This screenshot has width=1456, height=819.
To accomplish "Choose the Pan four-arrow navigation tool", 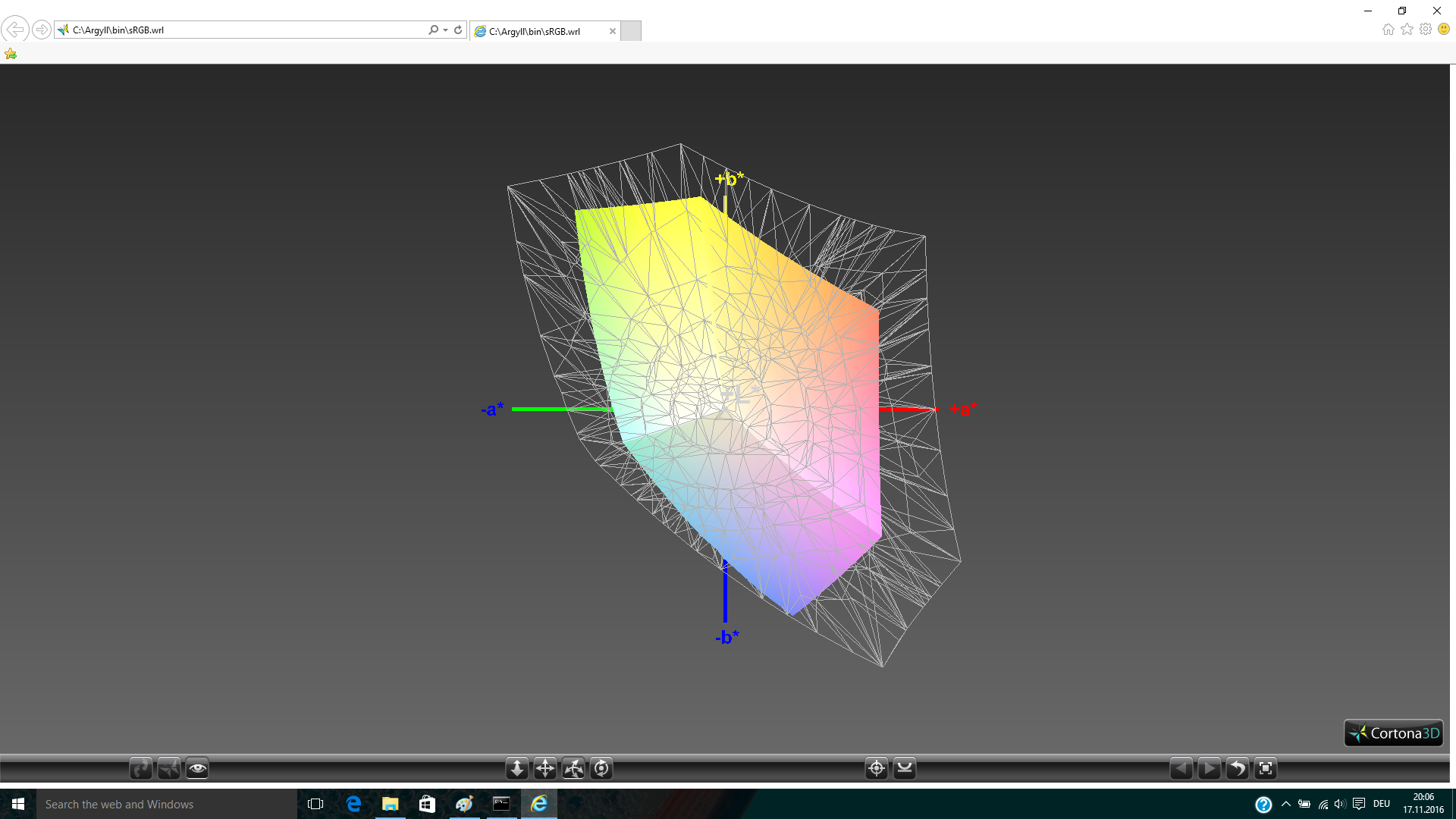I will click(545, 769).
